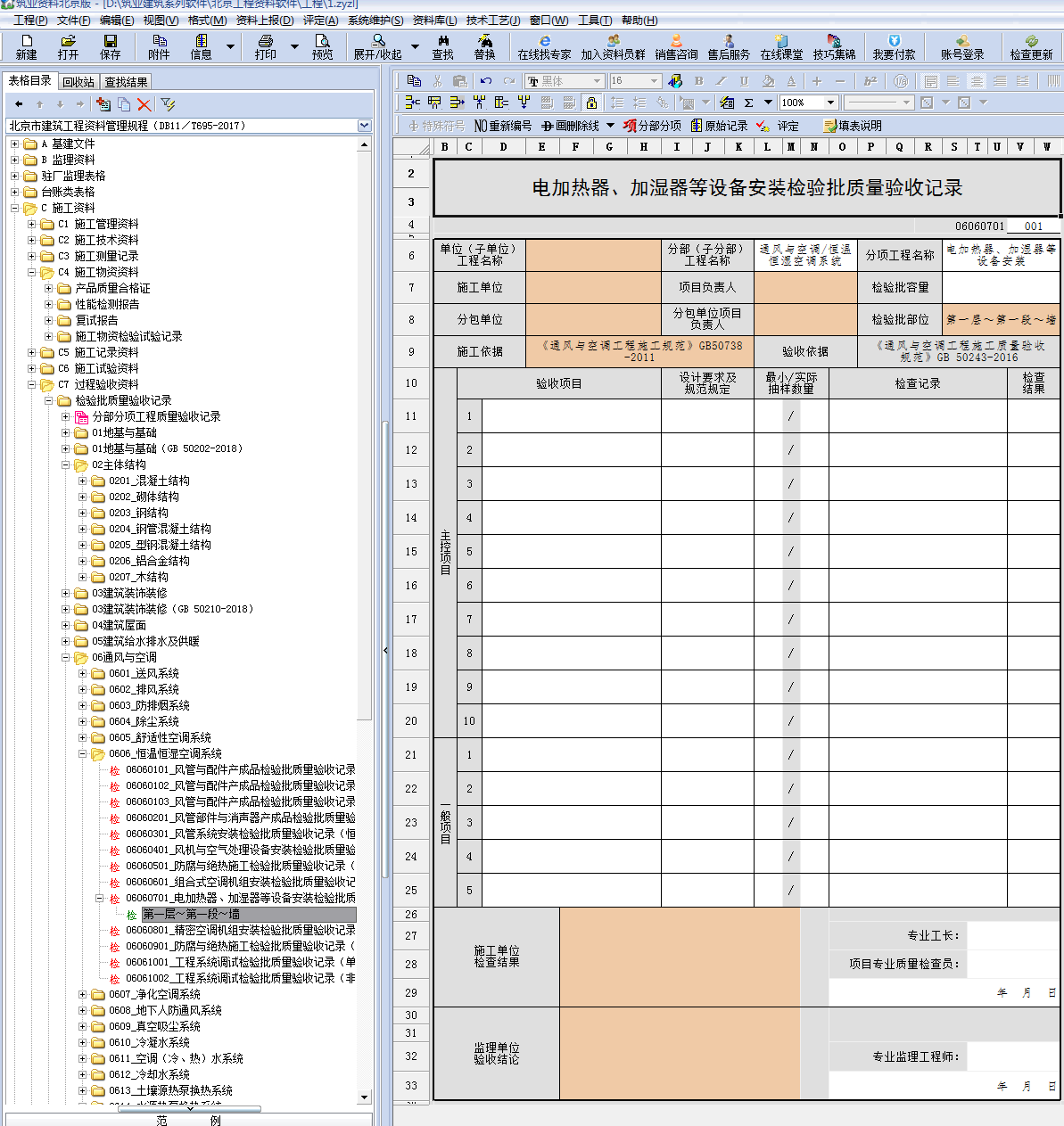The width and height of the screenshot is (1064, 1126).
Task: Click the filter icon in tree toolbar
Action: tap(168, 104)
